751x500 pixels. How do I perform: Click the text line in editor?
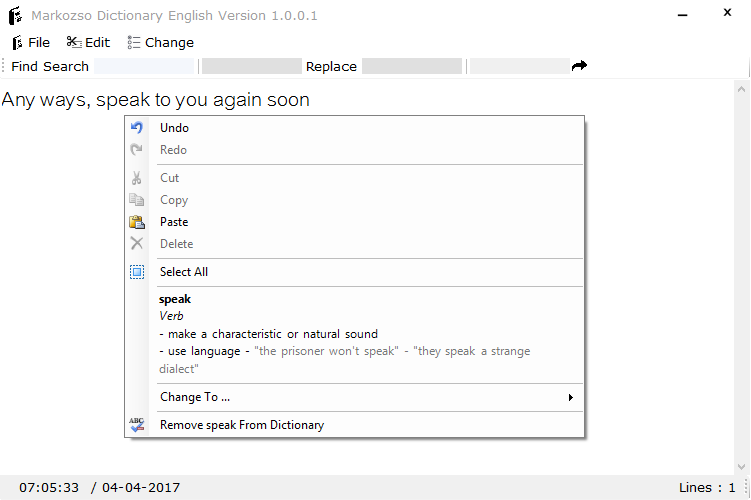(155, 100)
